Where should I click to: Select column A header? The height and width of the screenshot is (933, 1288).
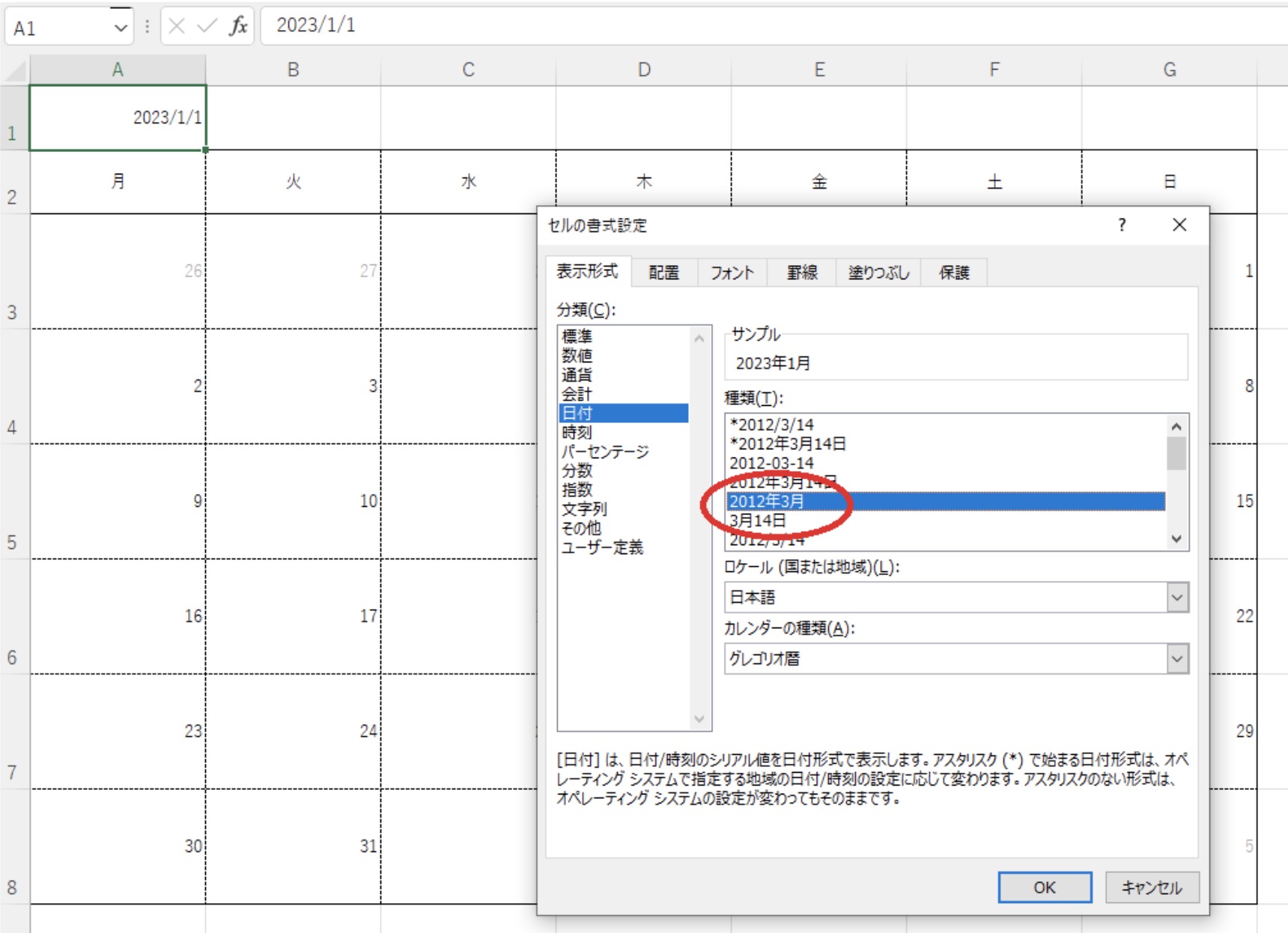coord(118,70)
